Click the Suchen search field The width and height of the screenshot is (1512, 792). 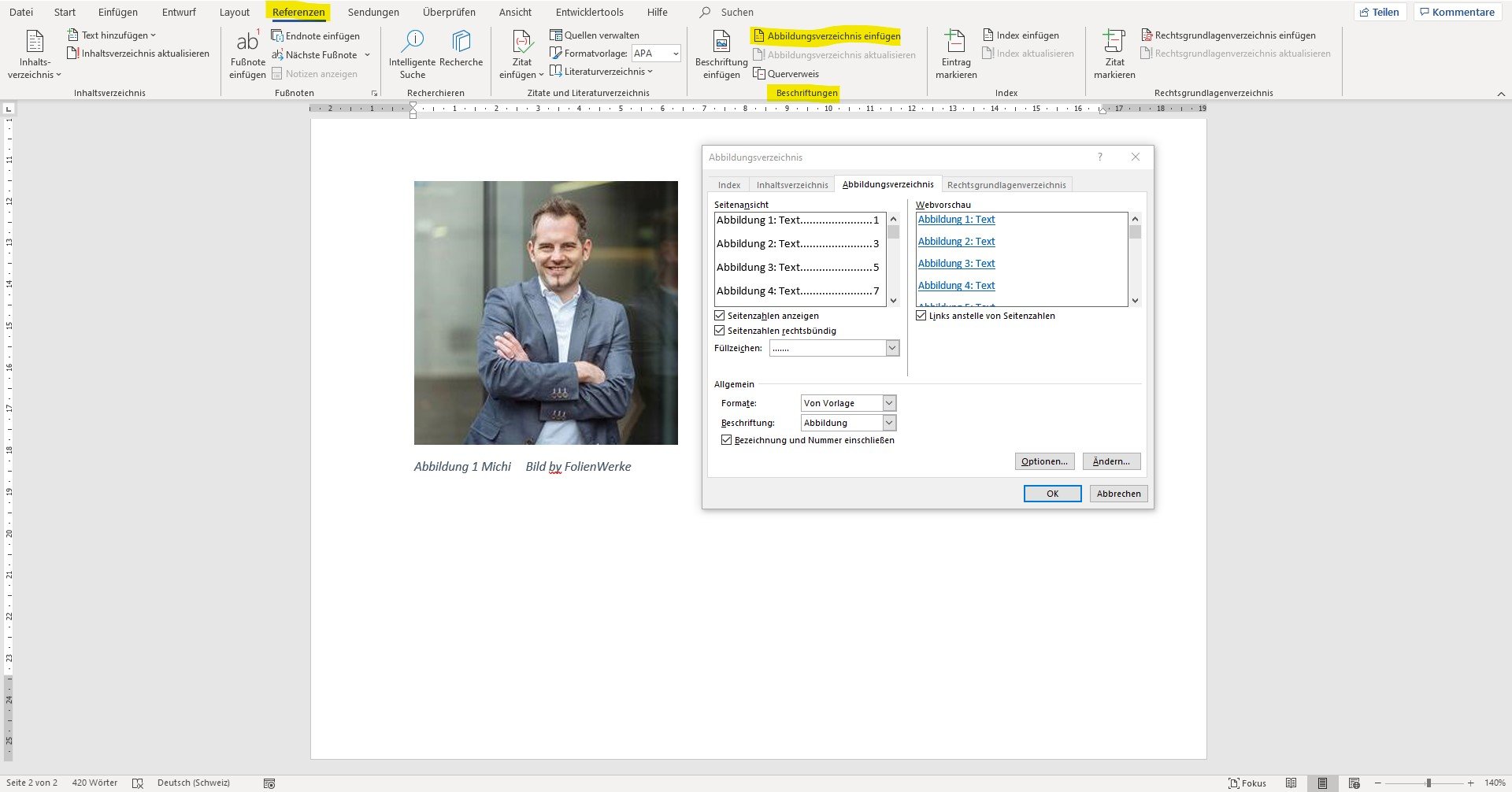[x=737, y=12]
